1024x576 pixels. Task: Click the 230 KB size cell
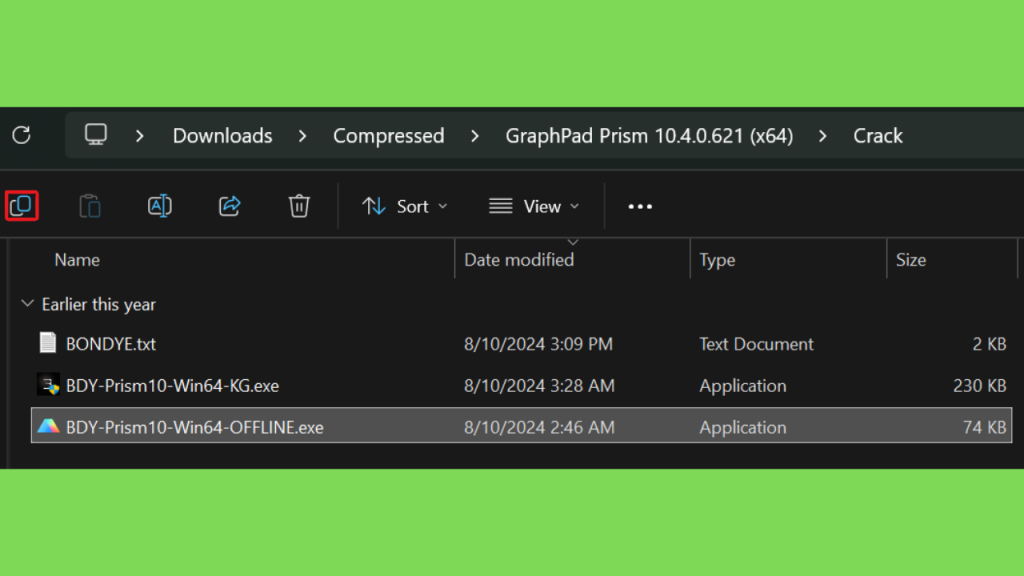pos(980,385)
